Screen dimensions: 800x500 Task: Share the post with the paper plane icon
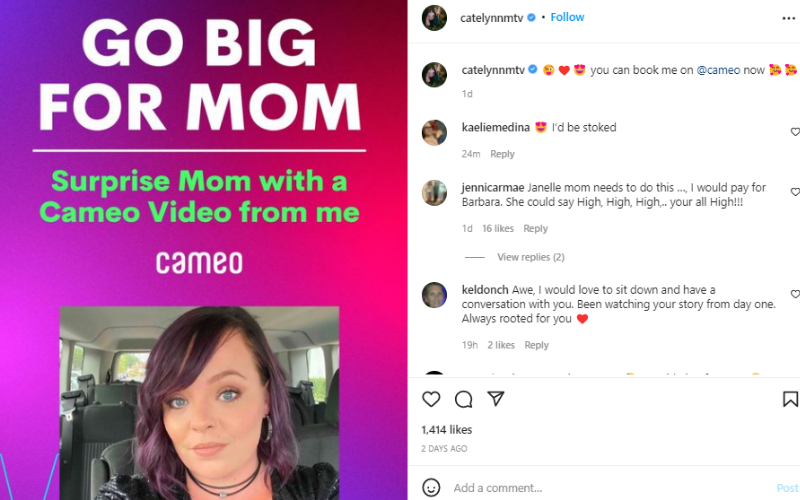pos(496,398)
